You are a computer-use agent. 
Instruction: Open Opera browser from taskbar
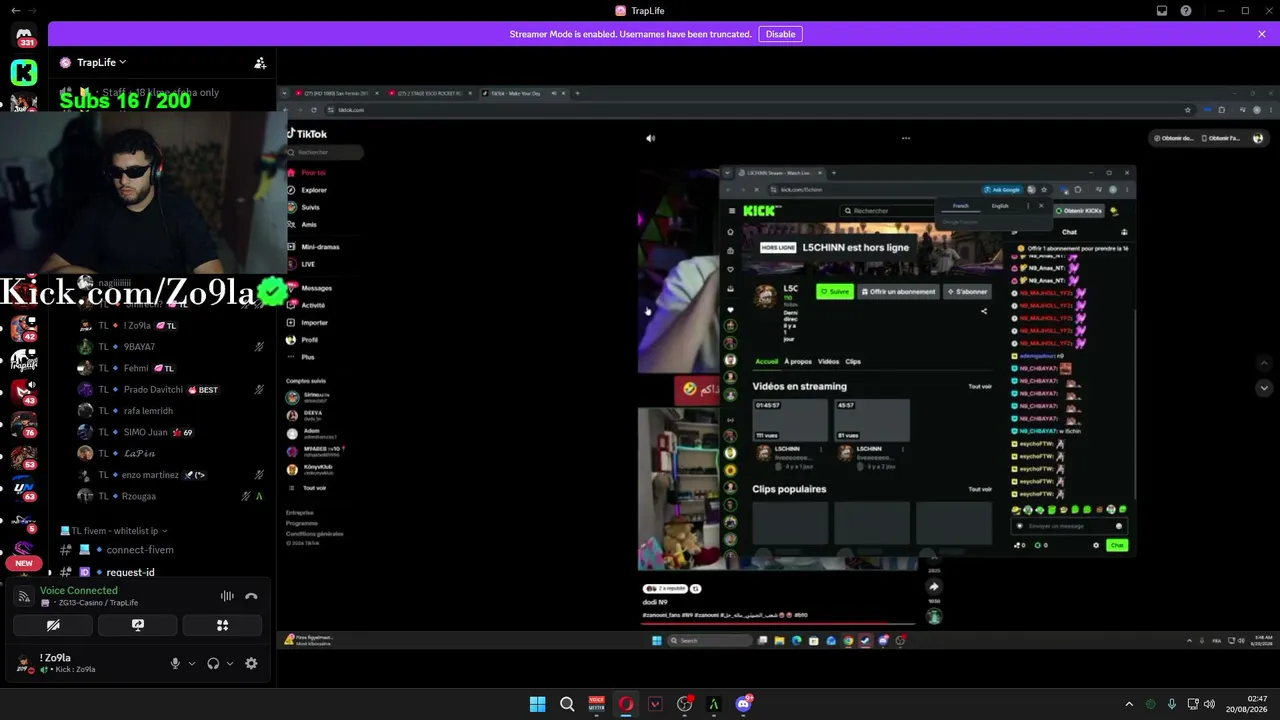click(x=626, y=704)
